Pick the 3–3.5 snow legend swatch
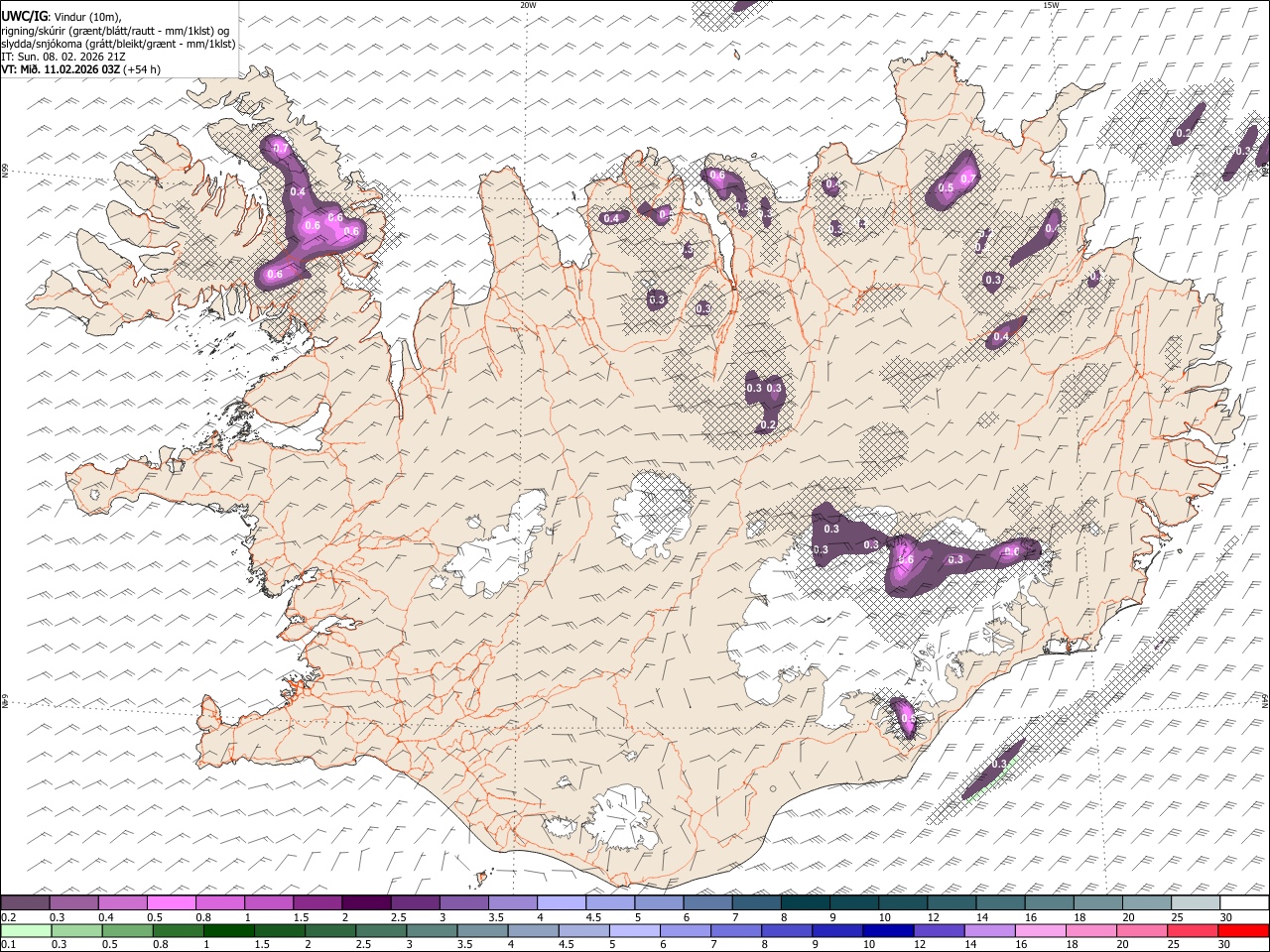This screenshot has width=1270, height=952. (462, 902)
